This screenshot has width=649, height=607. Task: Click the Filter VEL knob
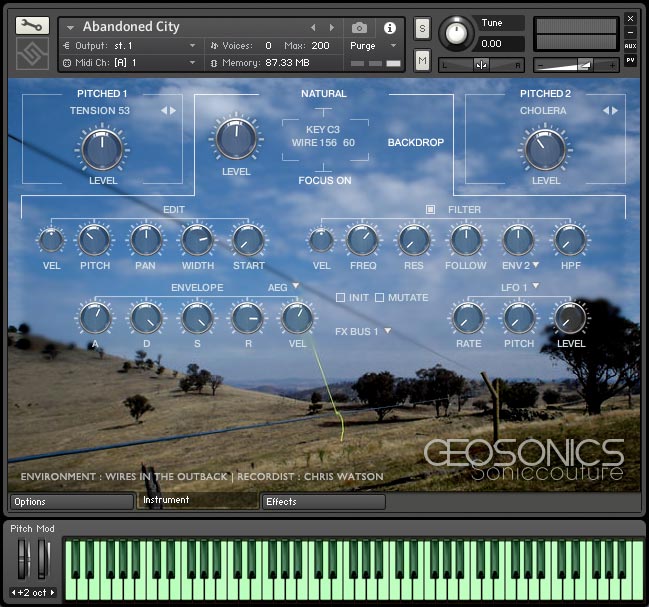coord(321,240)
